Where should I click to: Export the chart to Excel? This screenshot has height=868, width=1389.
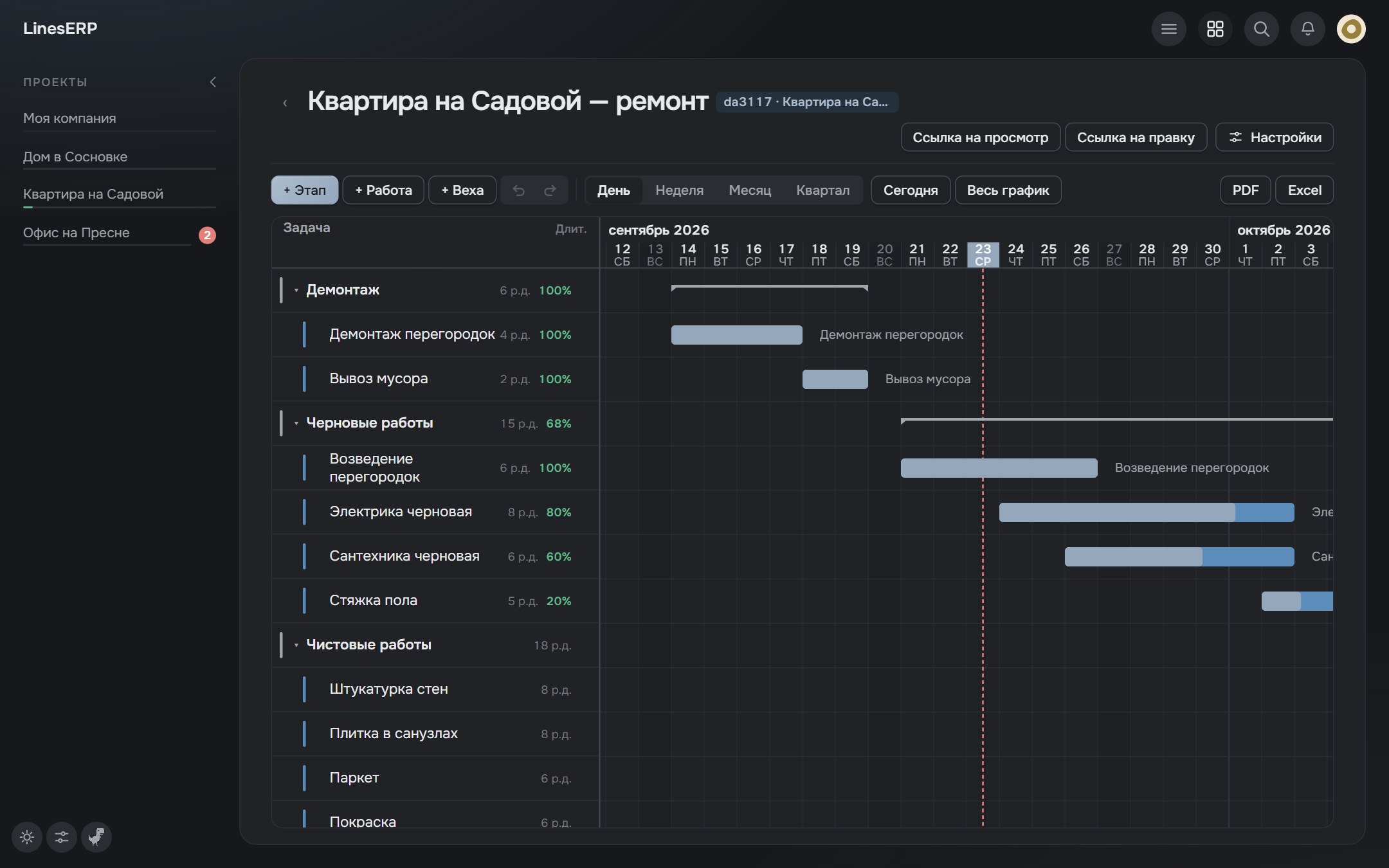pos(1304,190)
